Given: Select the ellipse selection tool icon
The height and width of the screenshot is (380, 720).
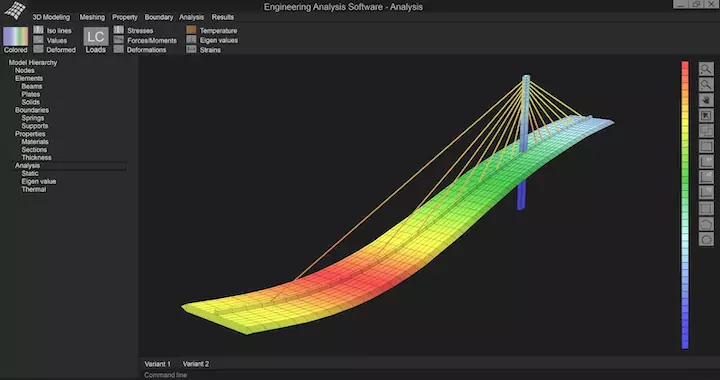Looking at the screenshot, I should tap(706, 239).
